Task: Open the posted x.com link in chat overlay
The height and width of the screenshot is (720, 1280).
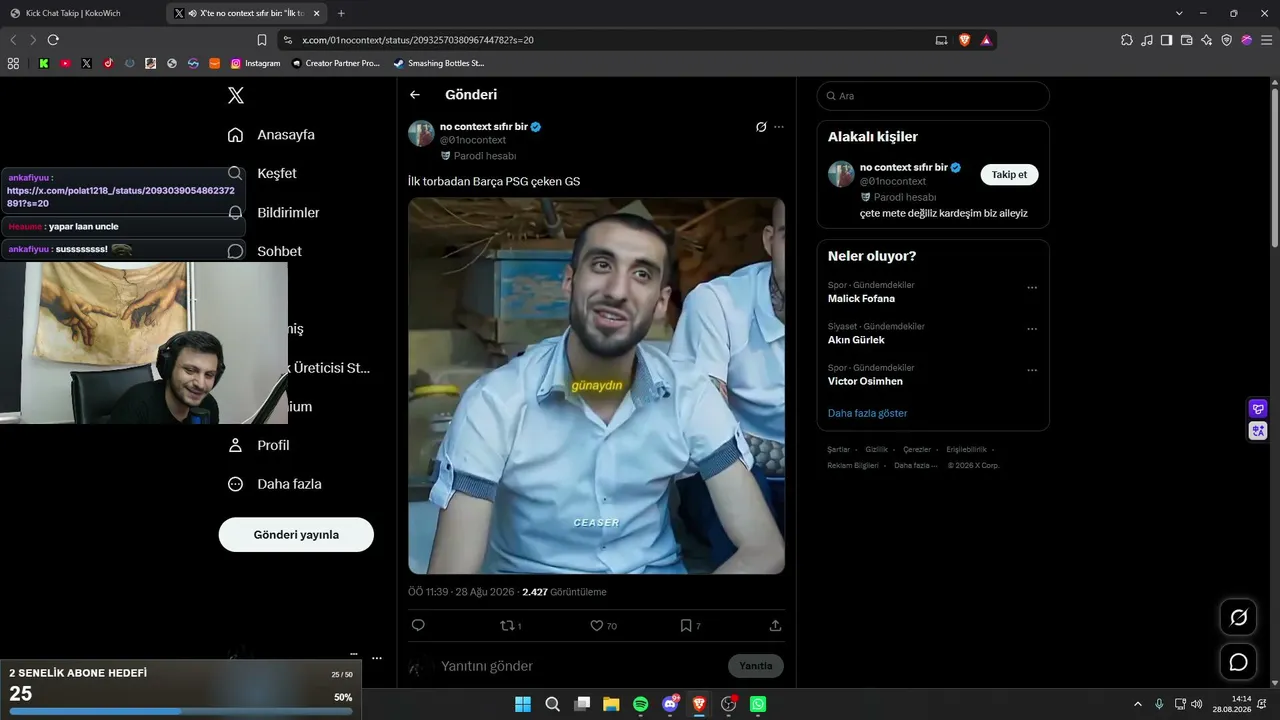Action: [x=121, y=197]
